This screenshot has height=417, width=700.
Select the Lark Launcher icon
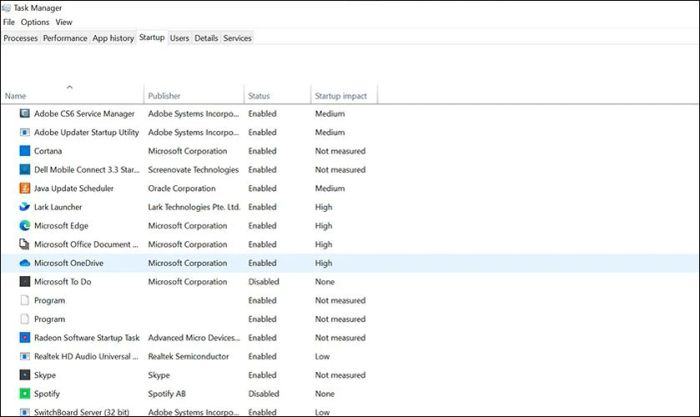click(25, 207)
